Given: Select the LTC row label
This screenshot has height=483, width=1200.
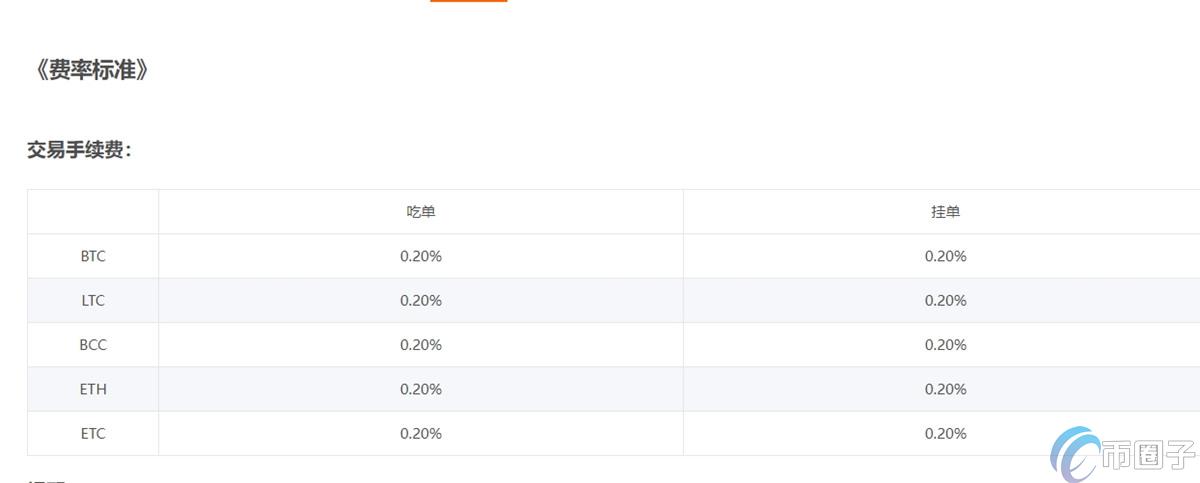Looking at the screenshot, I should click(x=93, y=300).
